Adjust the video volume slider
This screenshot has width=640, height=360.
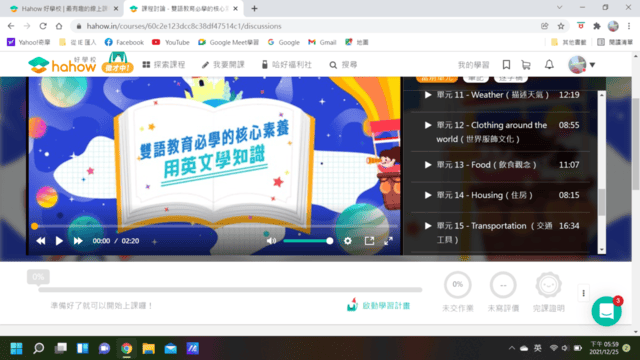coord(308,241)
